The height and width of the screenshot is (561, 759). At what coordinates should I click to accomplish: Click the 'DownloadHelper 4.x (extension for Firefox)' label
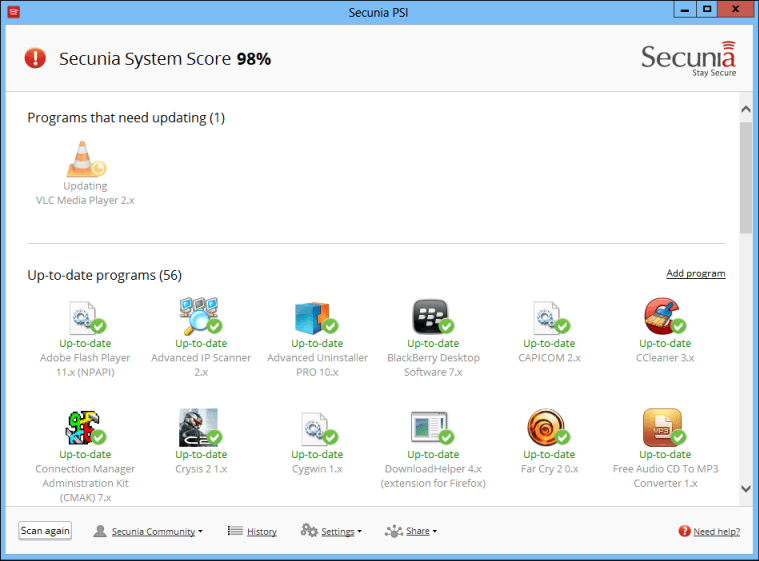(x=433, y=476)
